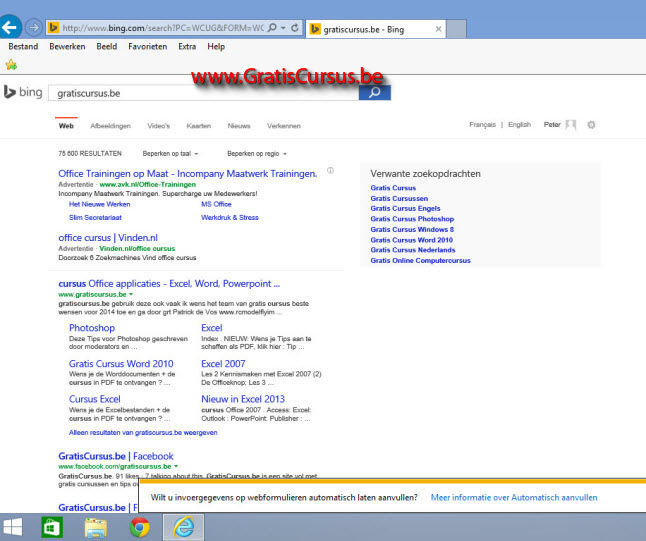Open the address bar autocomplete dropdown arrow
The image size is (646, 541).
(x=283, y=28)
